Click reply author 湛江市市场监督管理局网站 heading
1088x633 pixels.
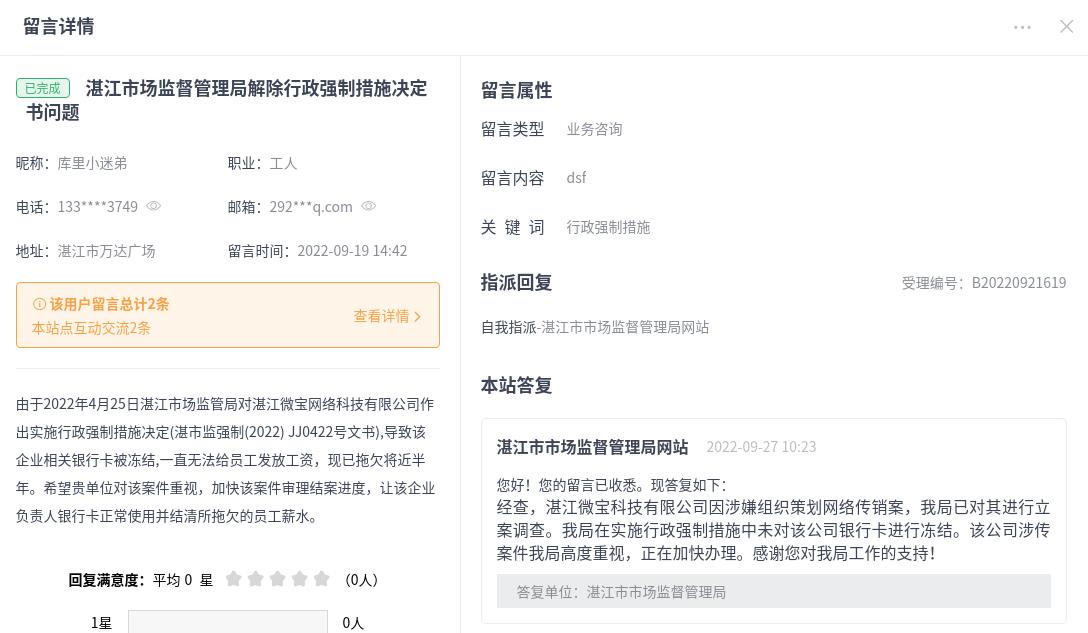click(x=592, y=447)
